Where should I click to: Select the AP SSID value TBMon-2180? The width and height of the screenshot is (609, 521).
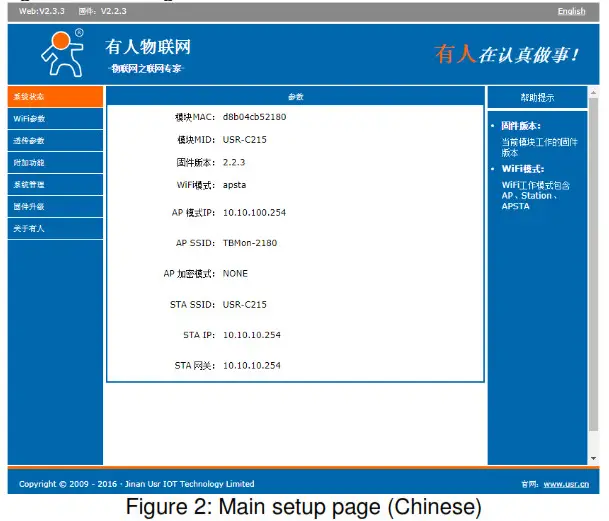pyautogui.click(x=250, y=243)
